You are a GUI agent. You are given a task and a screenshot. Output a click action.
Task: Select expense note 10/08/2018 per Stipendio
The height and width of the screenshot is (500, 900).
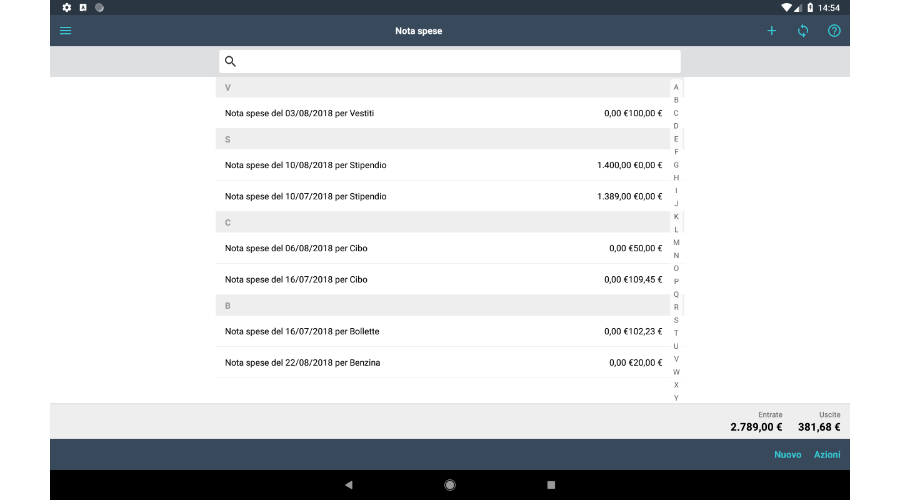pyautogui.click(x=442, y=165)
